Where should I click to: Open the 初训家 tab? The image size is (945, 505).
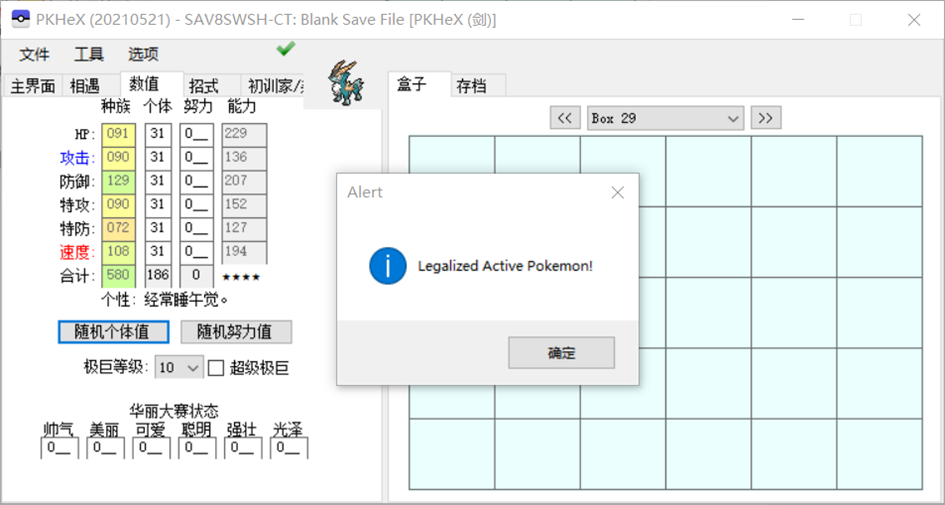[x=272, y=86]
